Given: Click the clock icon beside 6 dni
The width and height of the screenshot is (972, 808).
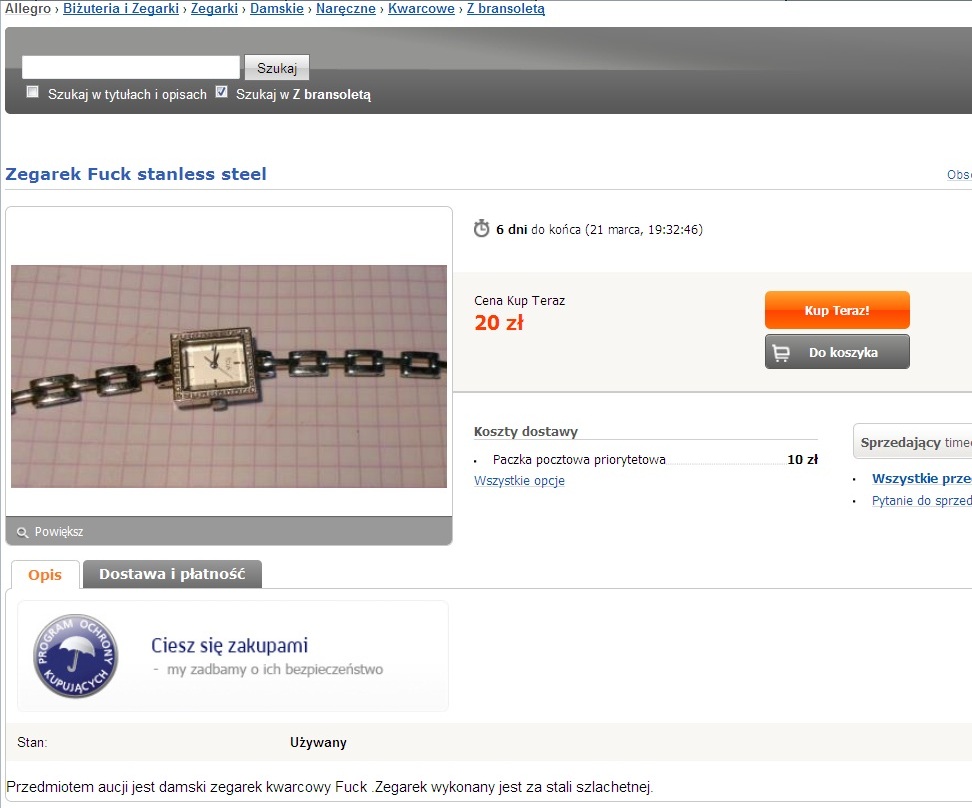Looking at the screenshot, I should point(482,229).
